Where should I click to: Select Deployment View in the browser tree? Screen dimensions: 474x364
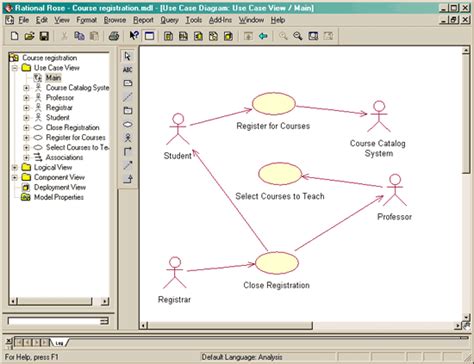pyautogui.click(x=60, y=187)
